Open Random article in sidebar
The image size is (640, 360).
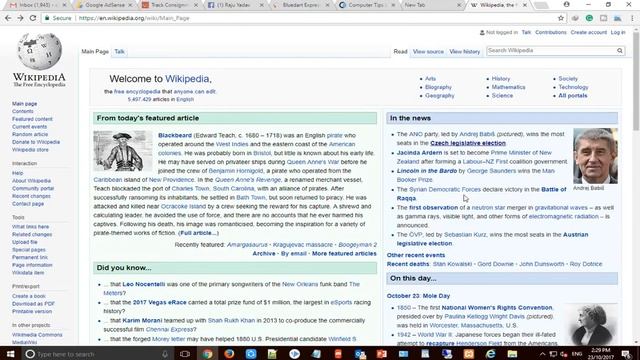[x=30, y=134]
